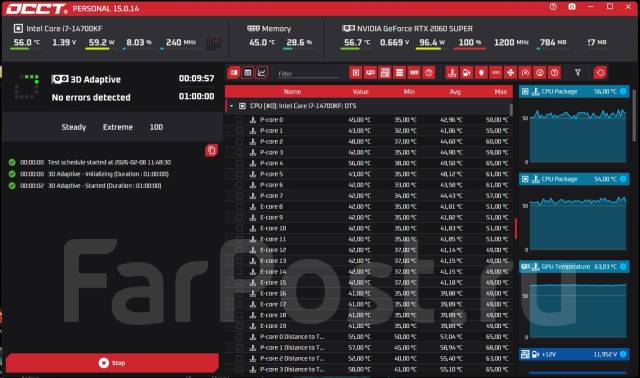Click the 3D Adaptive - Started log entry

104,186
